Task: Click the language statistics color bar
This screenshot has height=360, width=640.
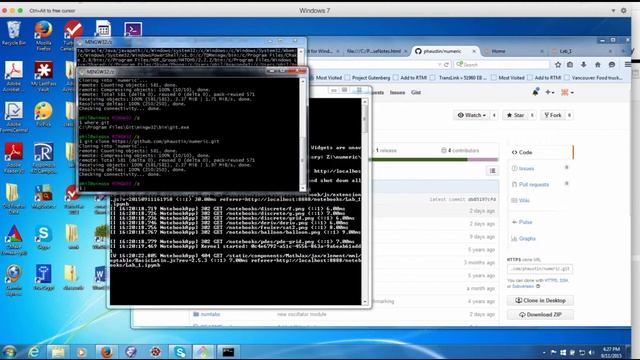Action: pyautogui.click(x=433, y=160)
